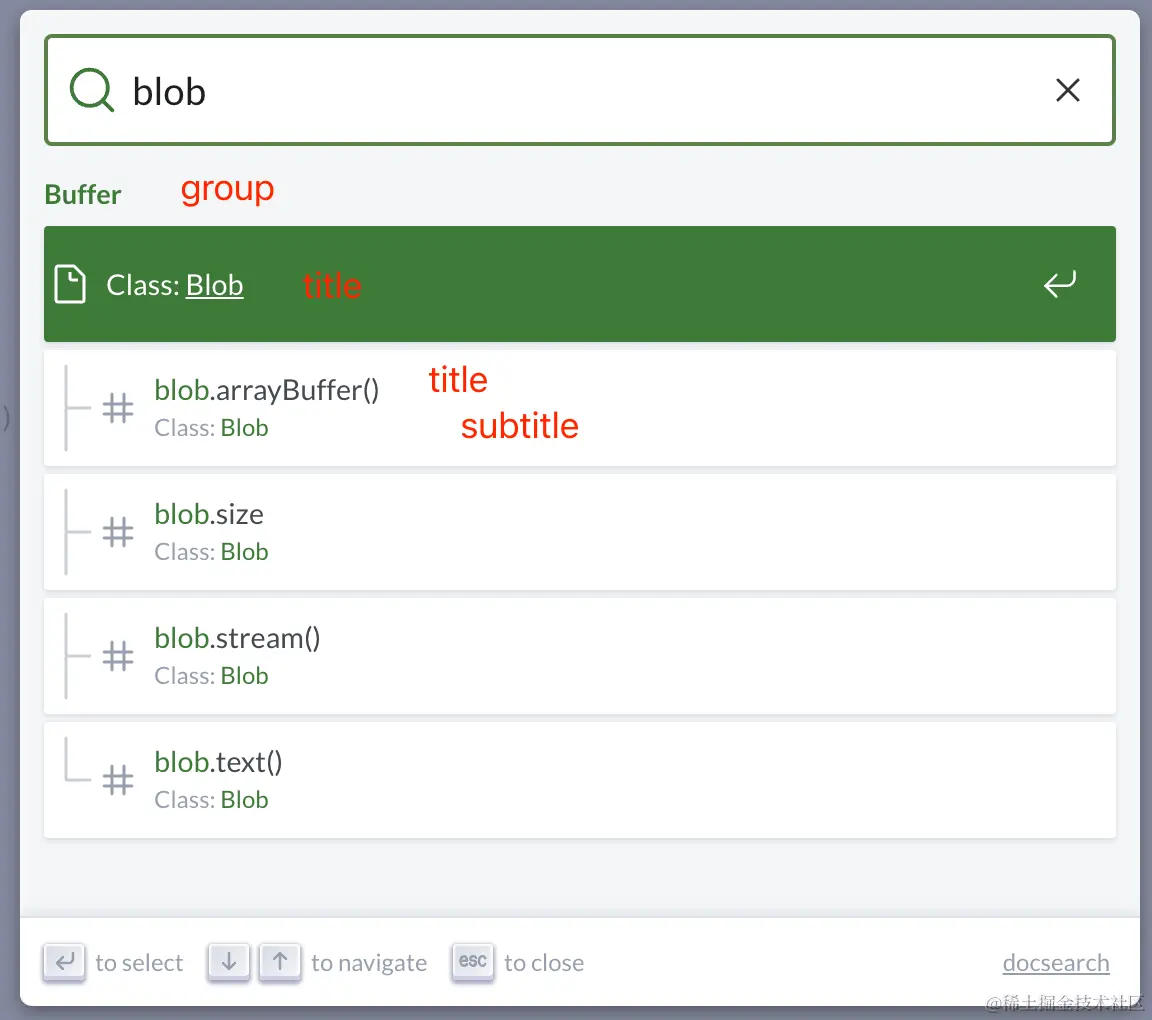Click the hash icon beside blob.size
This screenshot has height=1020, width=1152.
pos(118,532)
